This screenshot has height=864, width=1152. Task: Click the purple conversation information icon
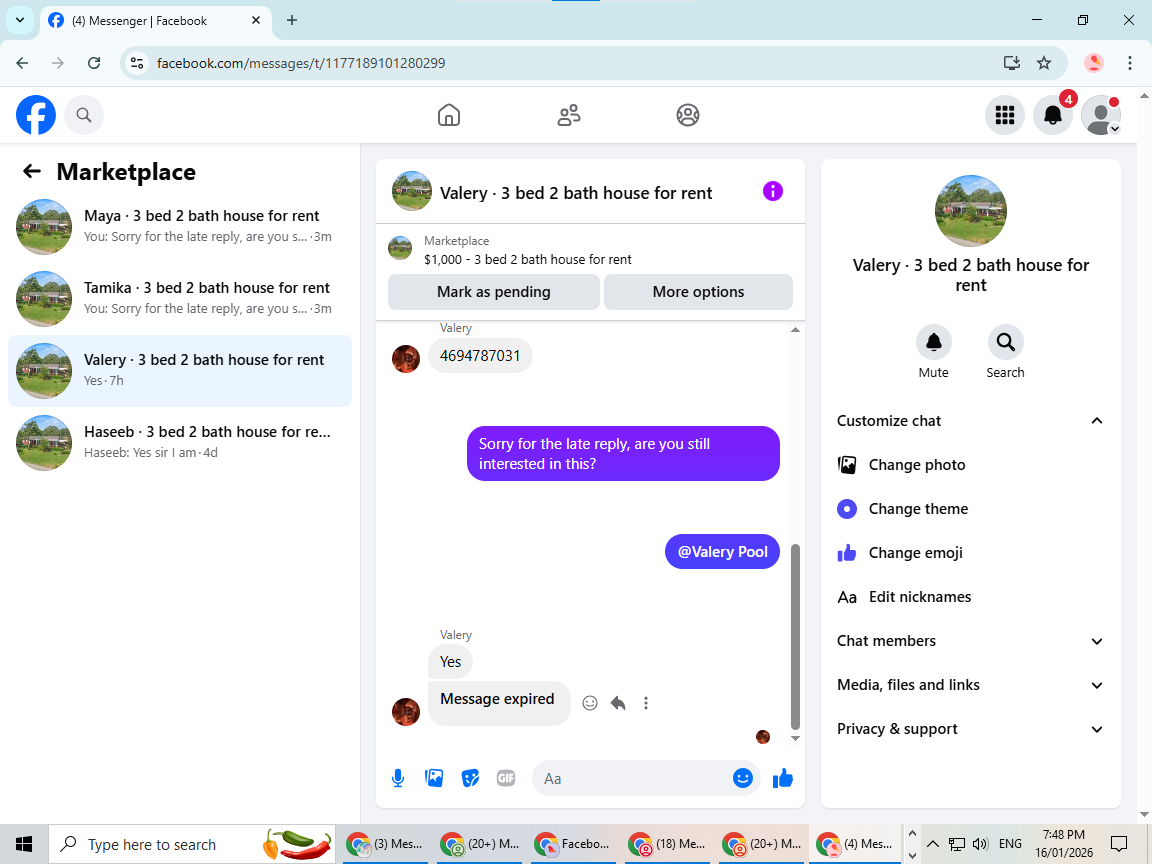[x=773, y=191]
